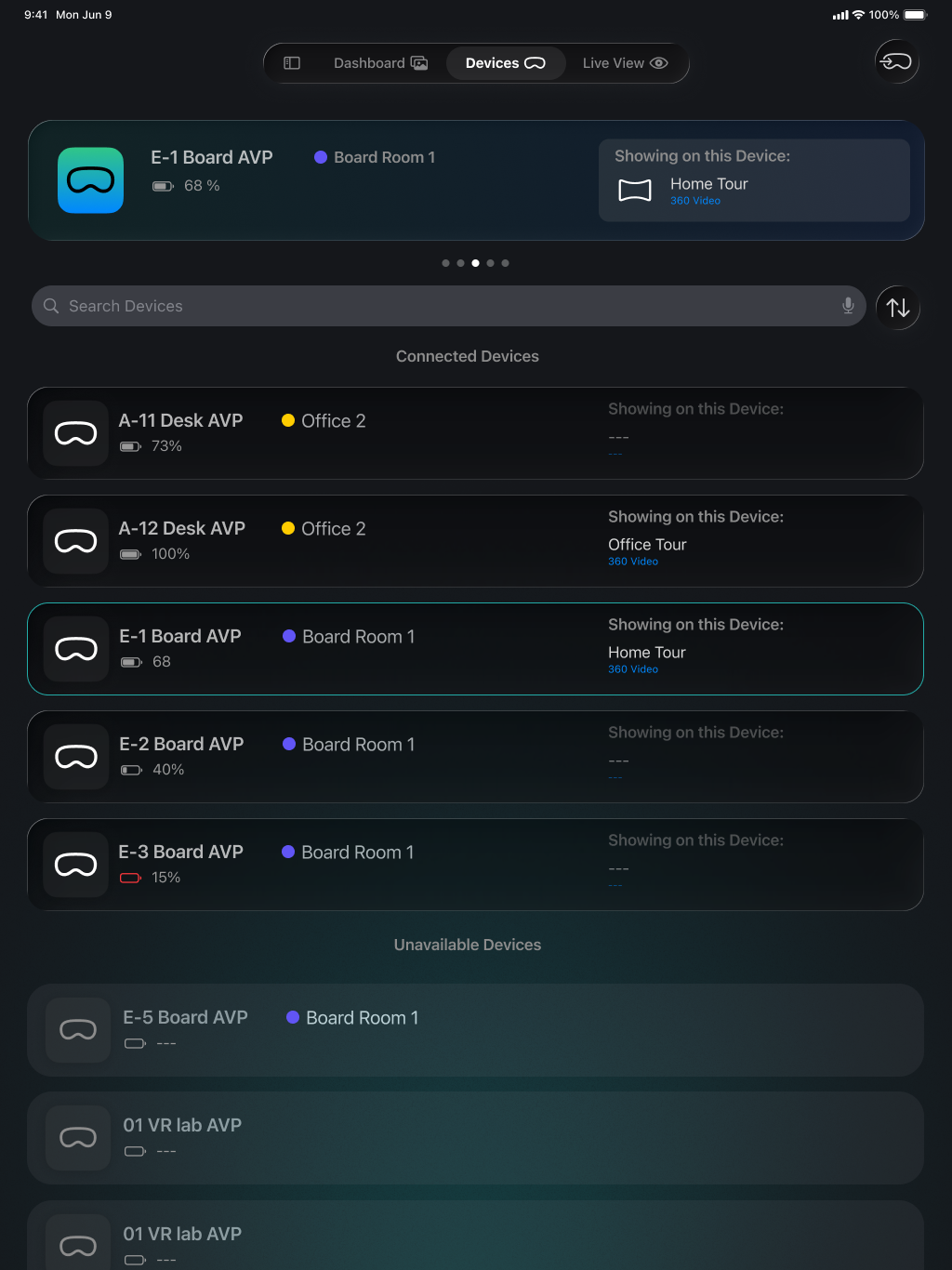Select the E-3 Board AVP headset icon
This screenshot has width=952, height=1270.
76,865
